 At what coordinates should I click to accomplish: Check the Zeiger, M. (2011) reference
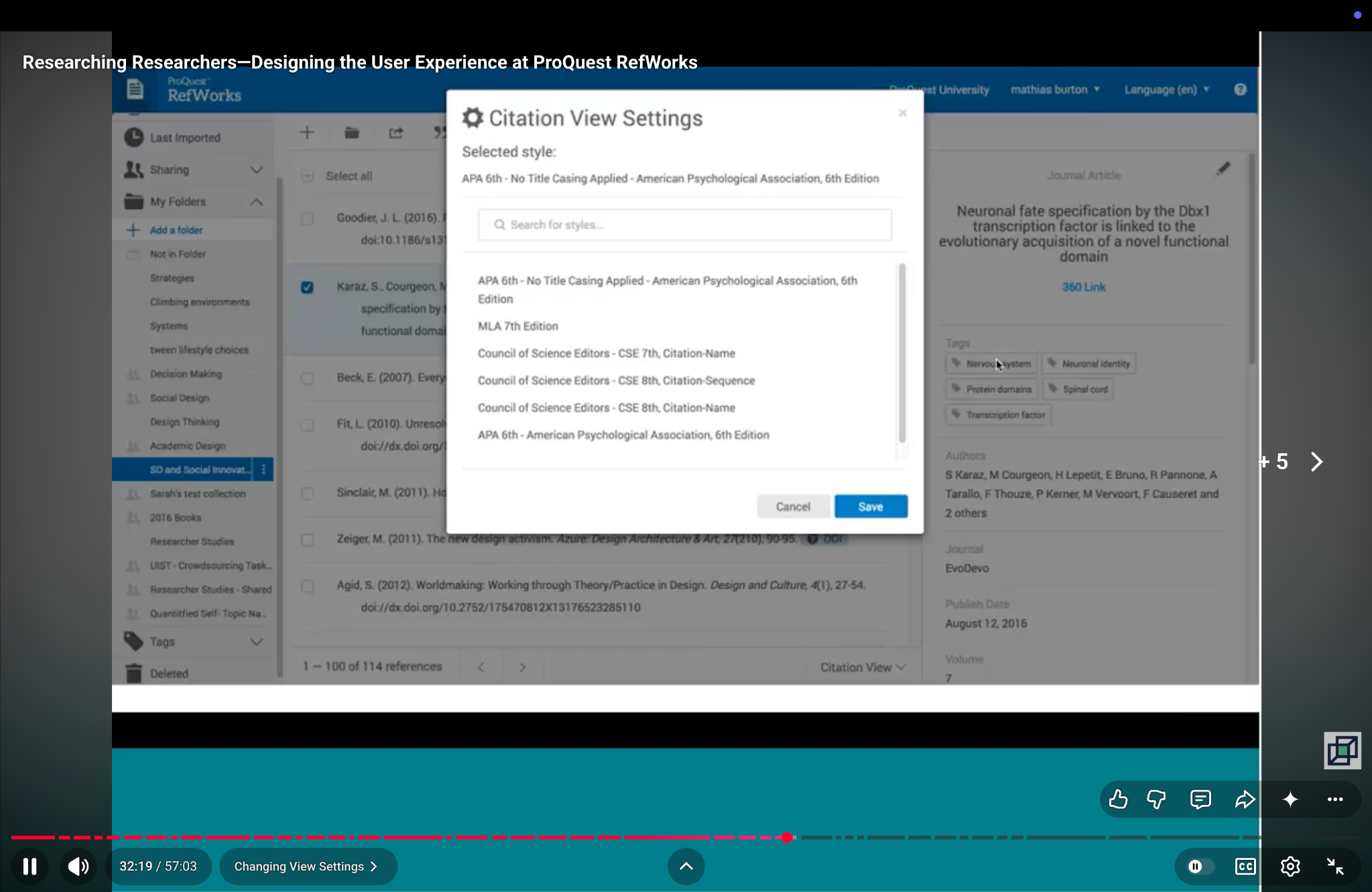pos(307,539)
